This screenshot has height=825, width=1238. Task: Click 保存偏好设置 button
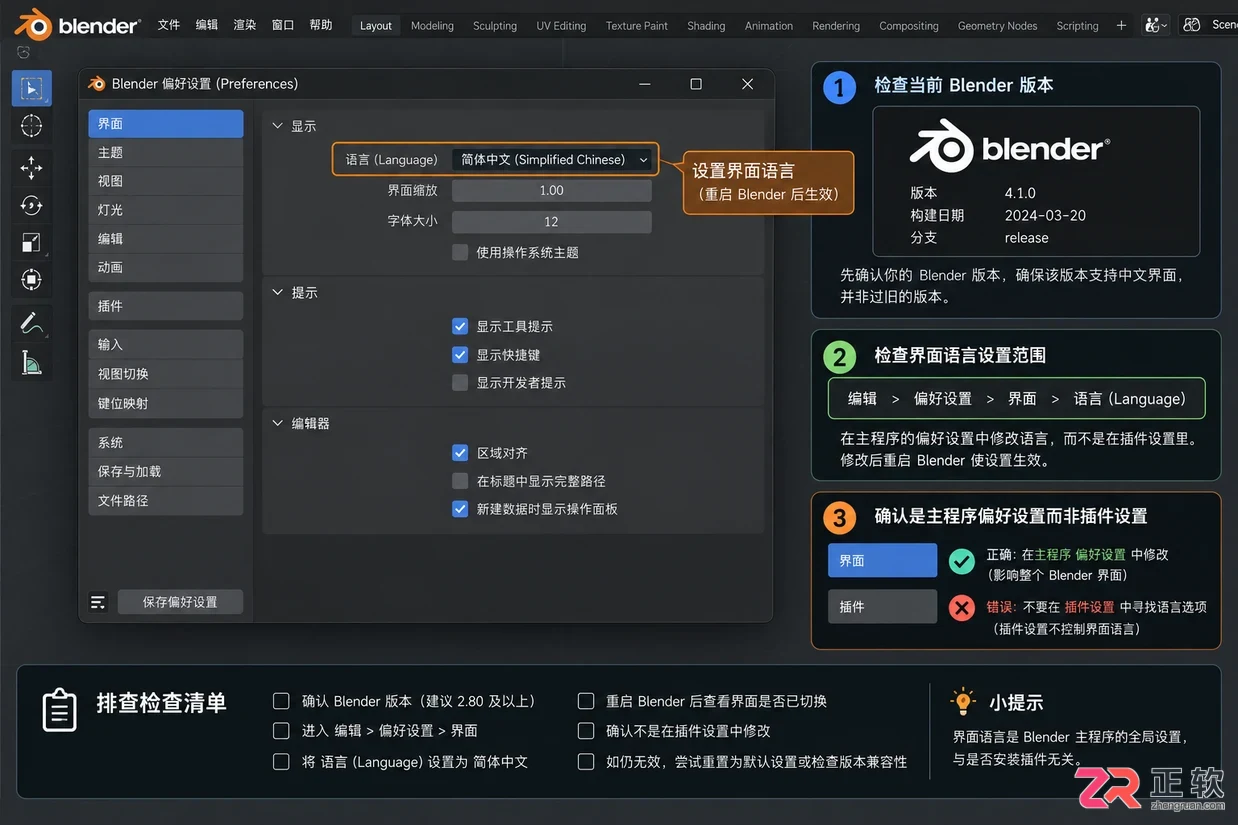click(180, 602)
